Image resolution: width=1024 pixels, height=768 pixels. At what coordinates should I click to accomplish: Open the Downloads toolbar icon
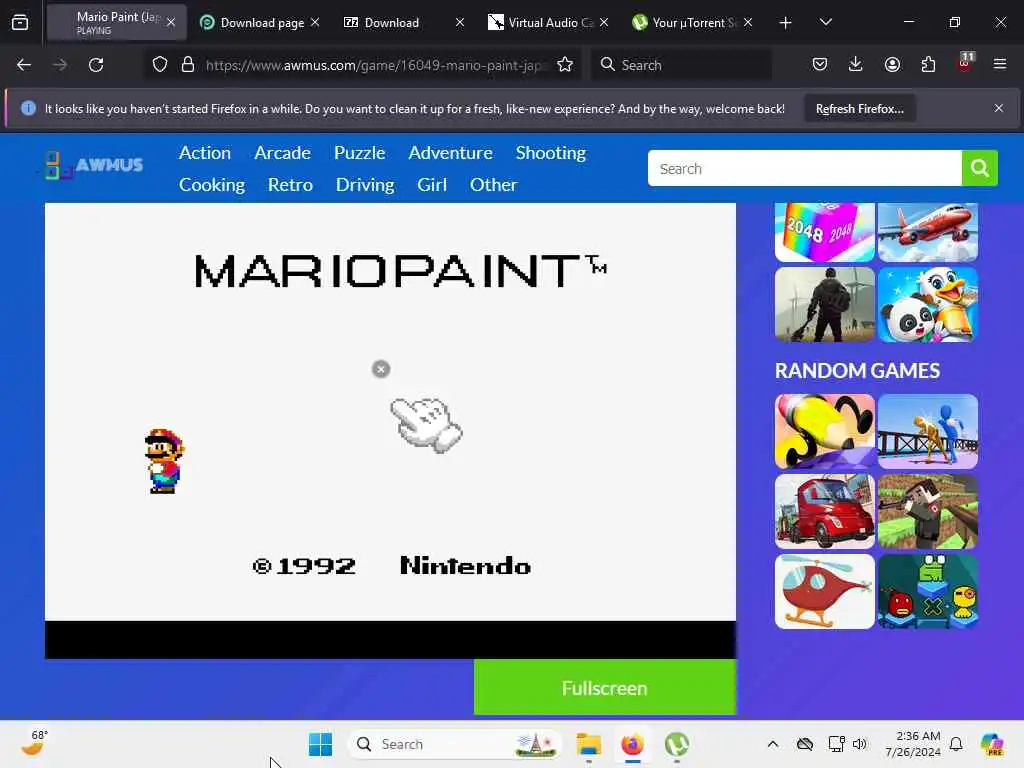pos(856,64)
